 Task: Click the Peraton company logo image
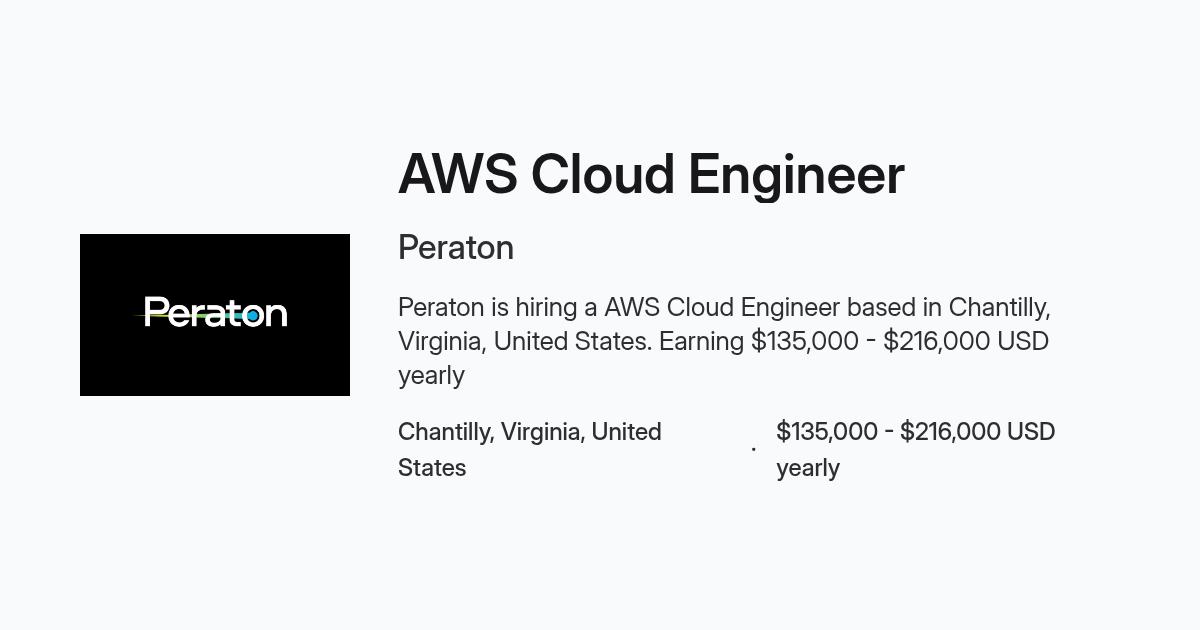[215, 315]
